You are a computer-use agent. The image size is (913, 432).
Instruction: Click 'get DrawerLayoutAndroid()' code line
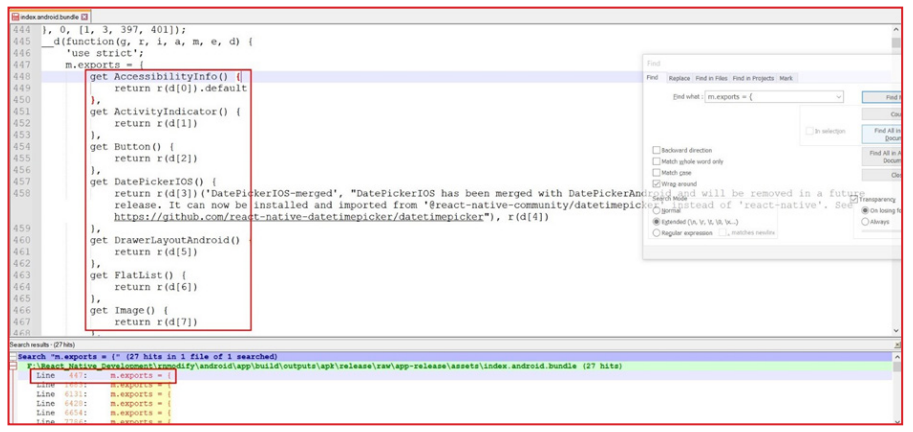pos(165,240)
